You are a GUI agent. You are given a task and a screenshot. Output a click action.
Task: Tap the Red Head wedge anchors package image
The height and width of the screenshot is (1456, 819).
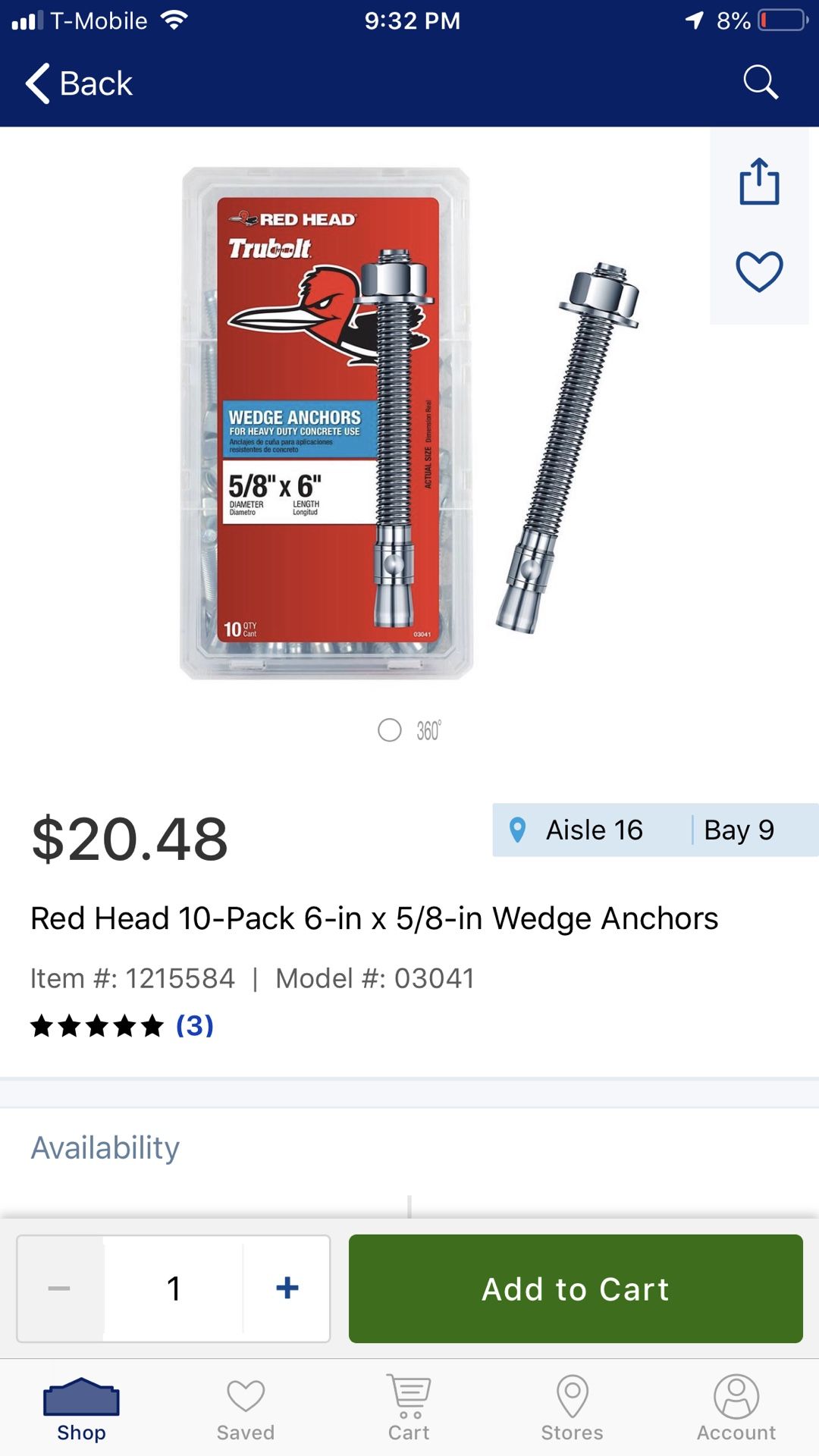click(x=326, y=423)
